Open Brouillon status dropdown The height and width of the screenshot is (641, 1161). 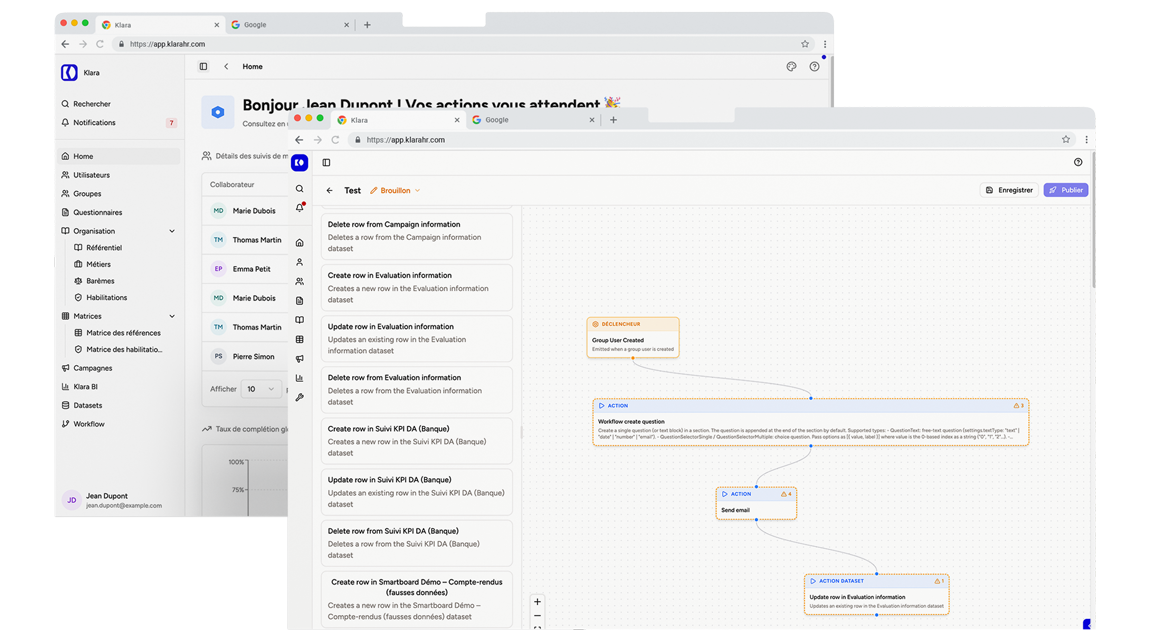point(395,190)
